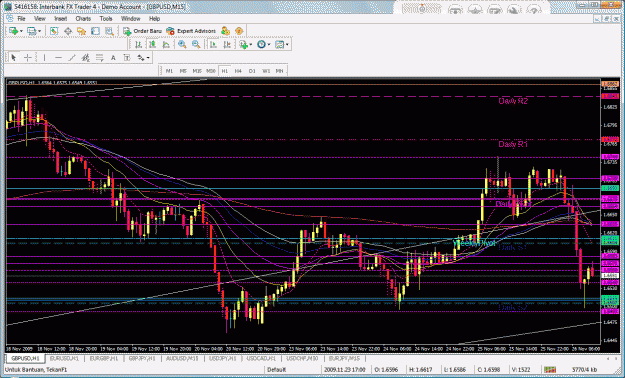Open the Insert menu
This screenshot has width=625, height=378.
point(61,19)
